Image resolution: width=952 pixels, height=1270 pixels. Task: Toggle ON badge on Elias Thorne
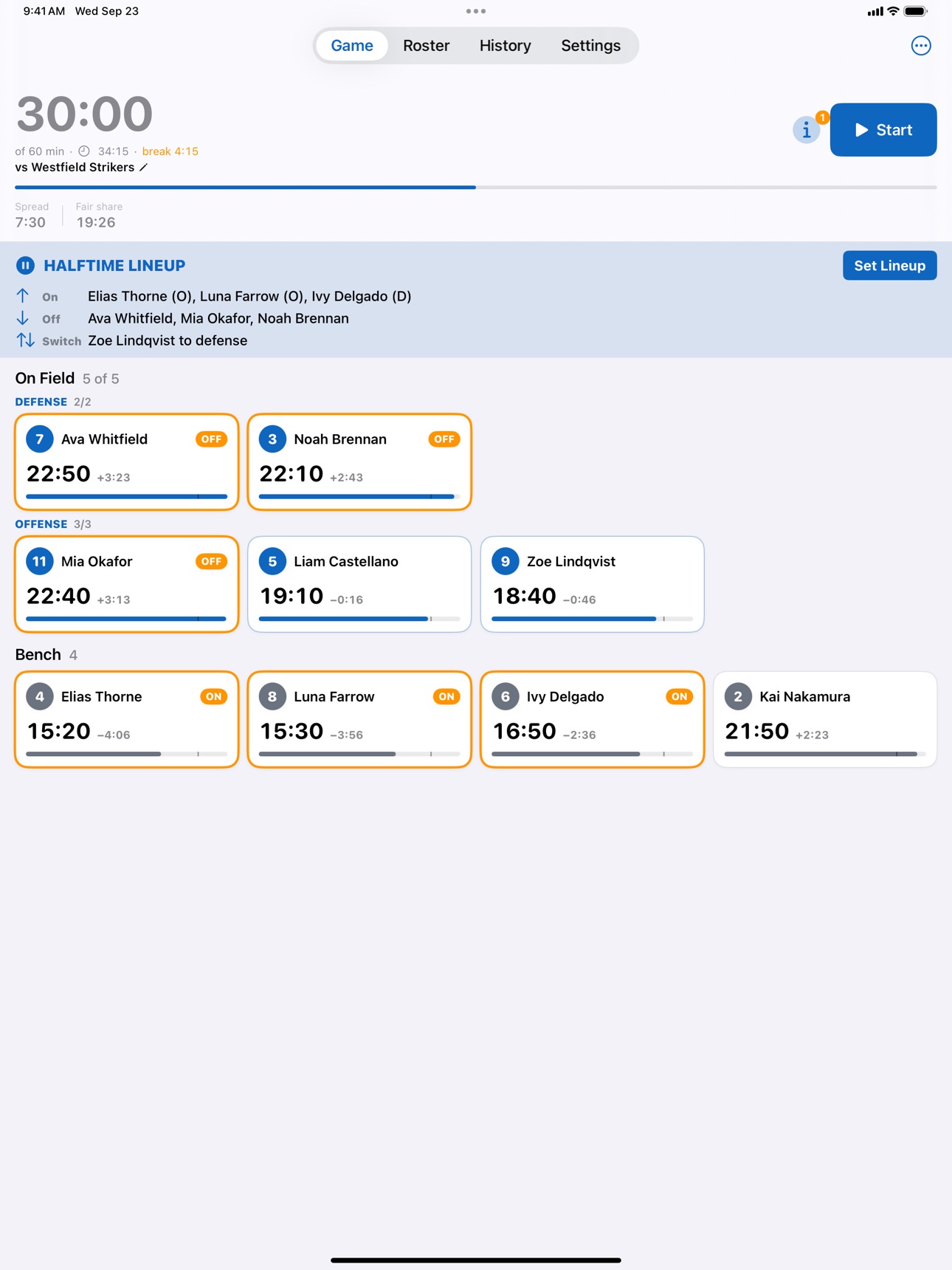pyautogui.click(x=213, y=696)
